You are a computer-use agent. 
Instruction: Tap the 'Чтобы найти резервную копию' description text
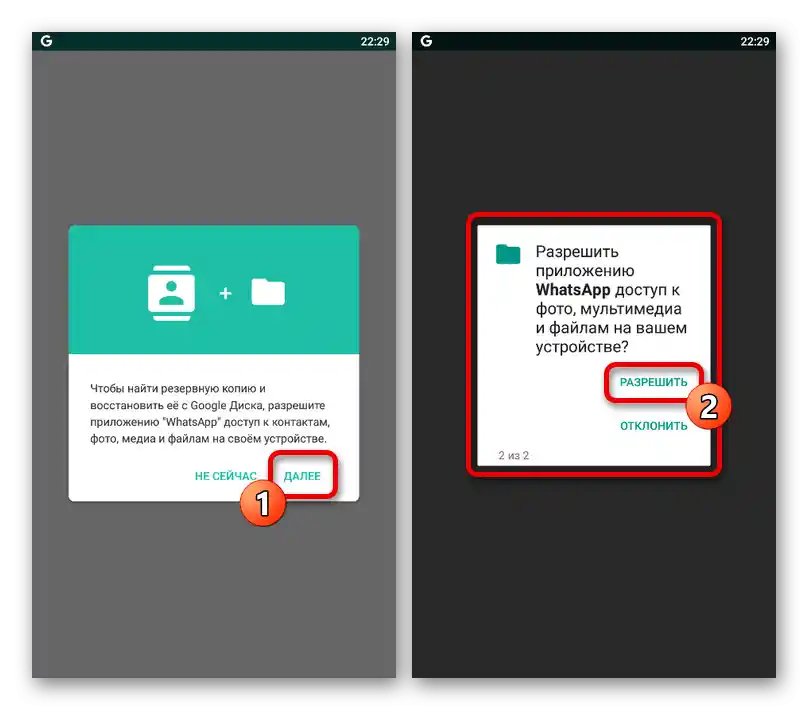click(x=210, y=414)
